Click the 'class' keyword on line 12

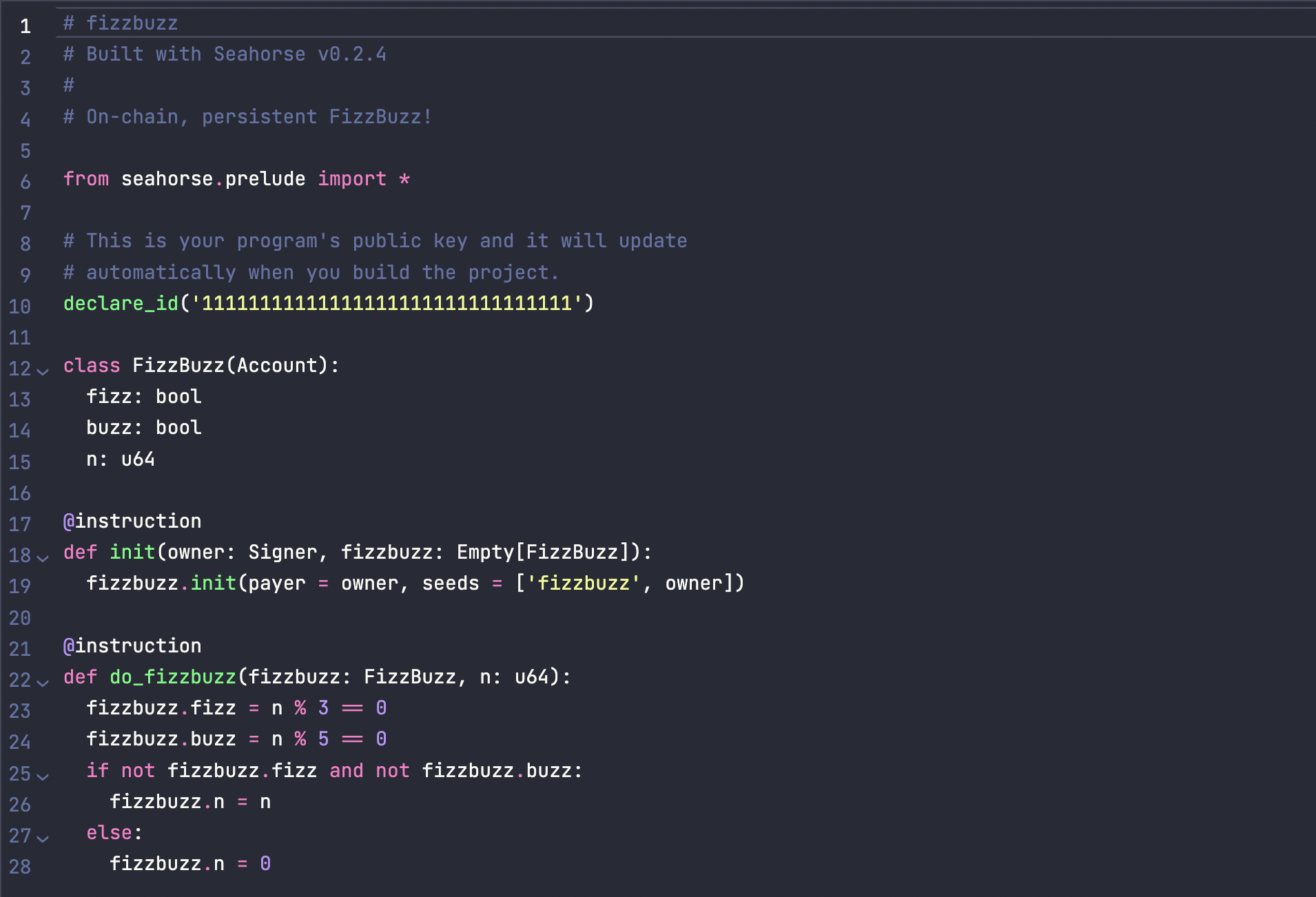[x=92, y=366]
